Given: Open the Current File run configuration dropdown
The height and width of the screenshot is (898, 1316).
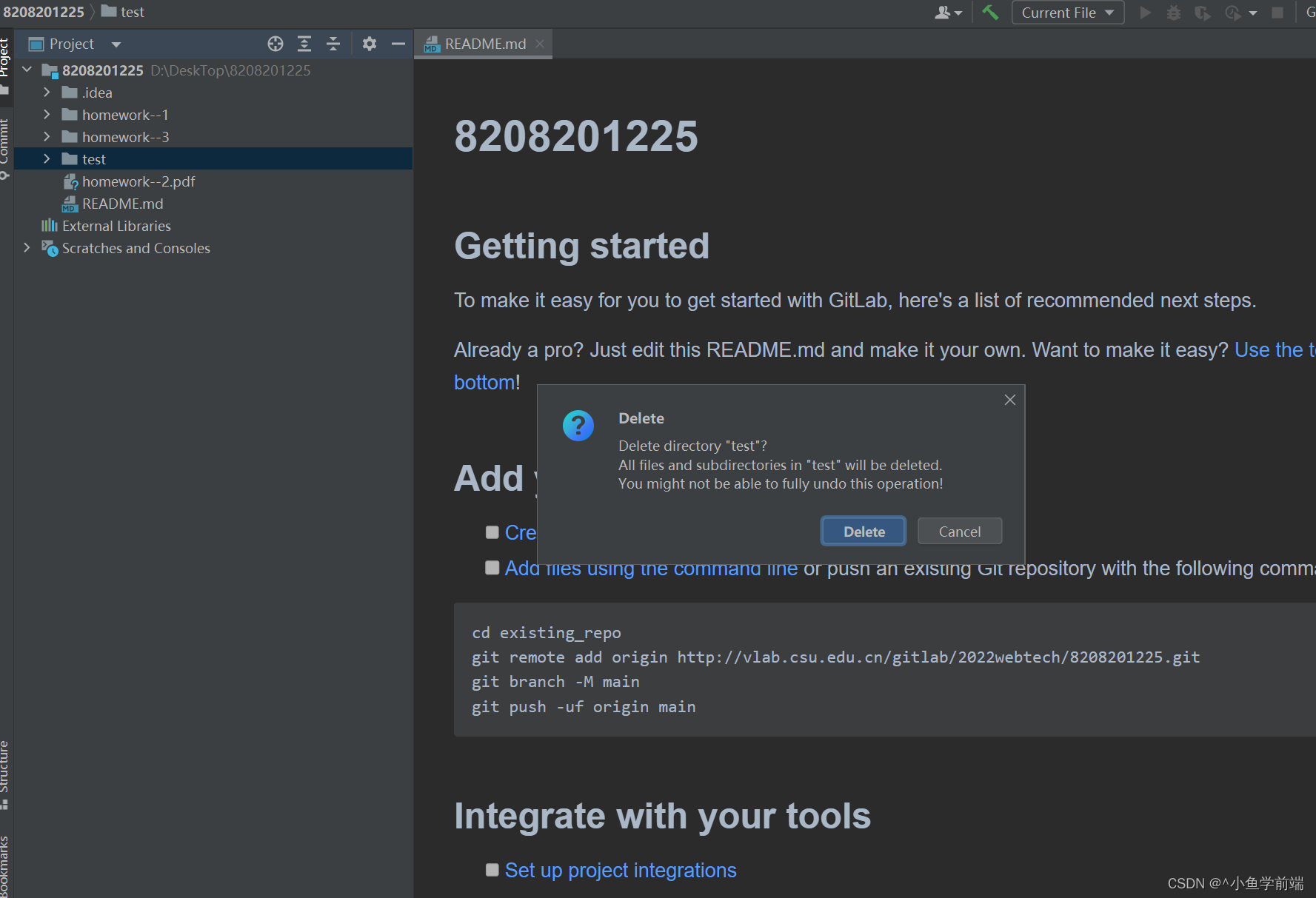Looking at the screenshot, I should (1067, 13).
